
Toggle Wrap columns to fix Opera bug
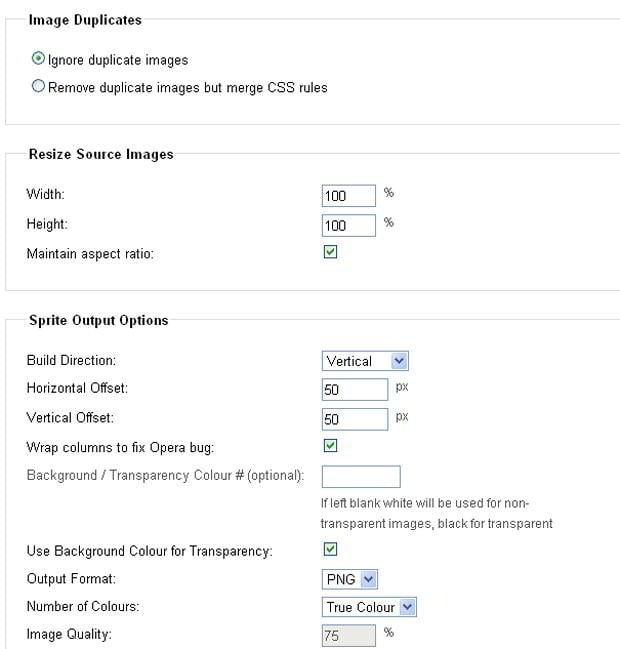click(331, 445)
